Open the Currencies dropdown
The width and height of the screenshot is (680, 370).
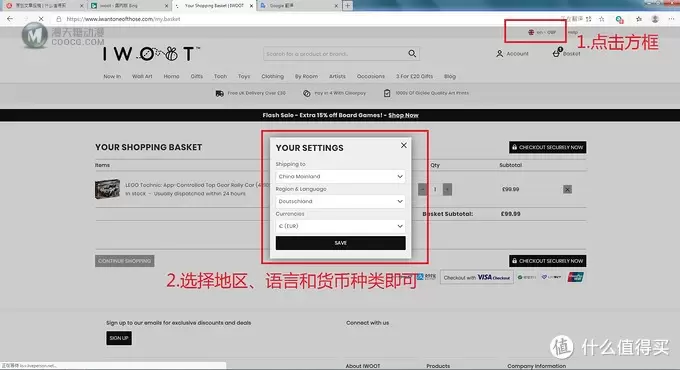click(x=340, y=226)
